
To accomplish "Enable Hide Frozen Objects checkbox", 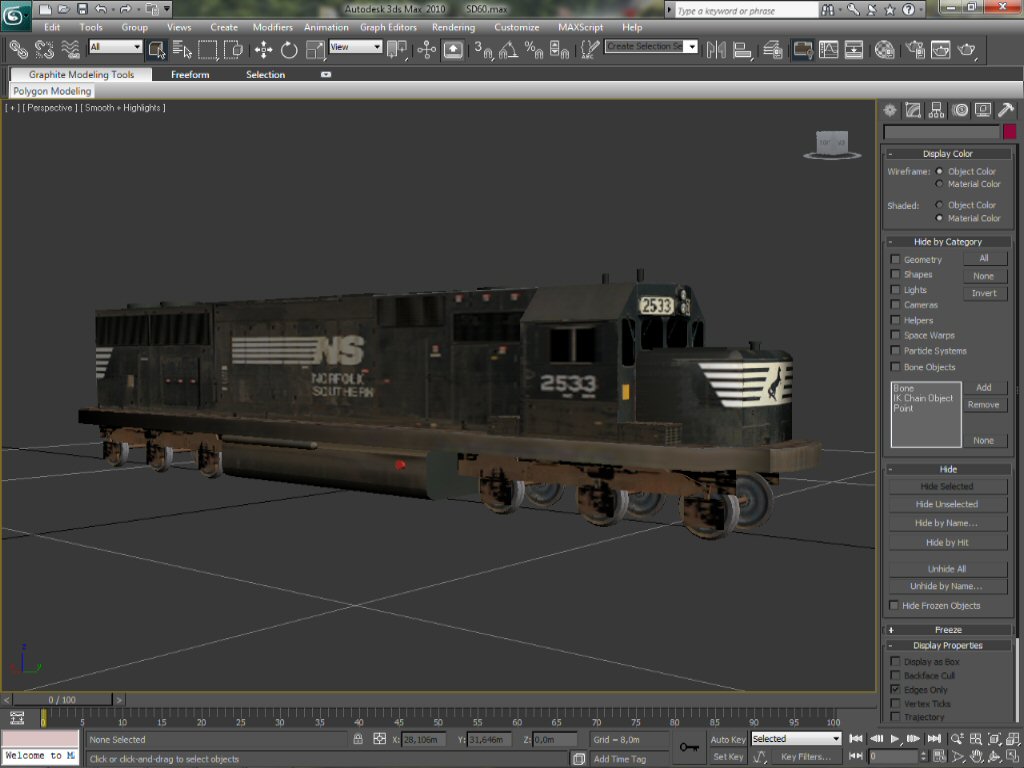I will (x=893, y=605).
